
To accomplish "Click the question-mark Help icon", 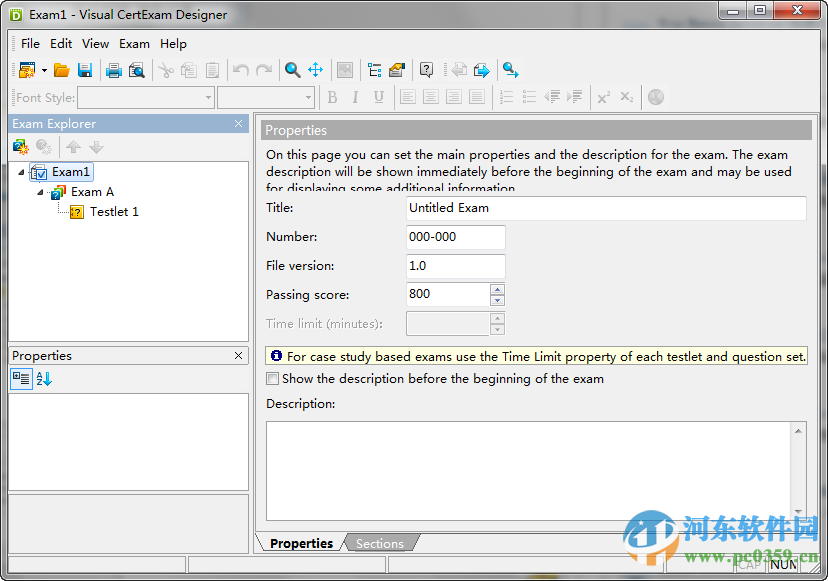I will tap(426, 70).
